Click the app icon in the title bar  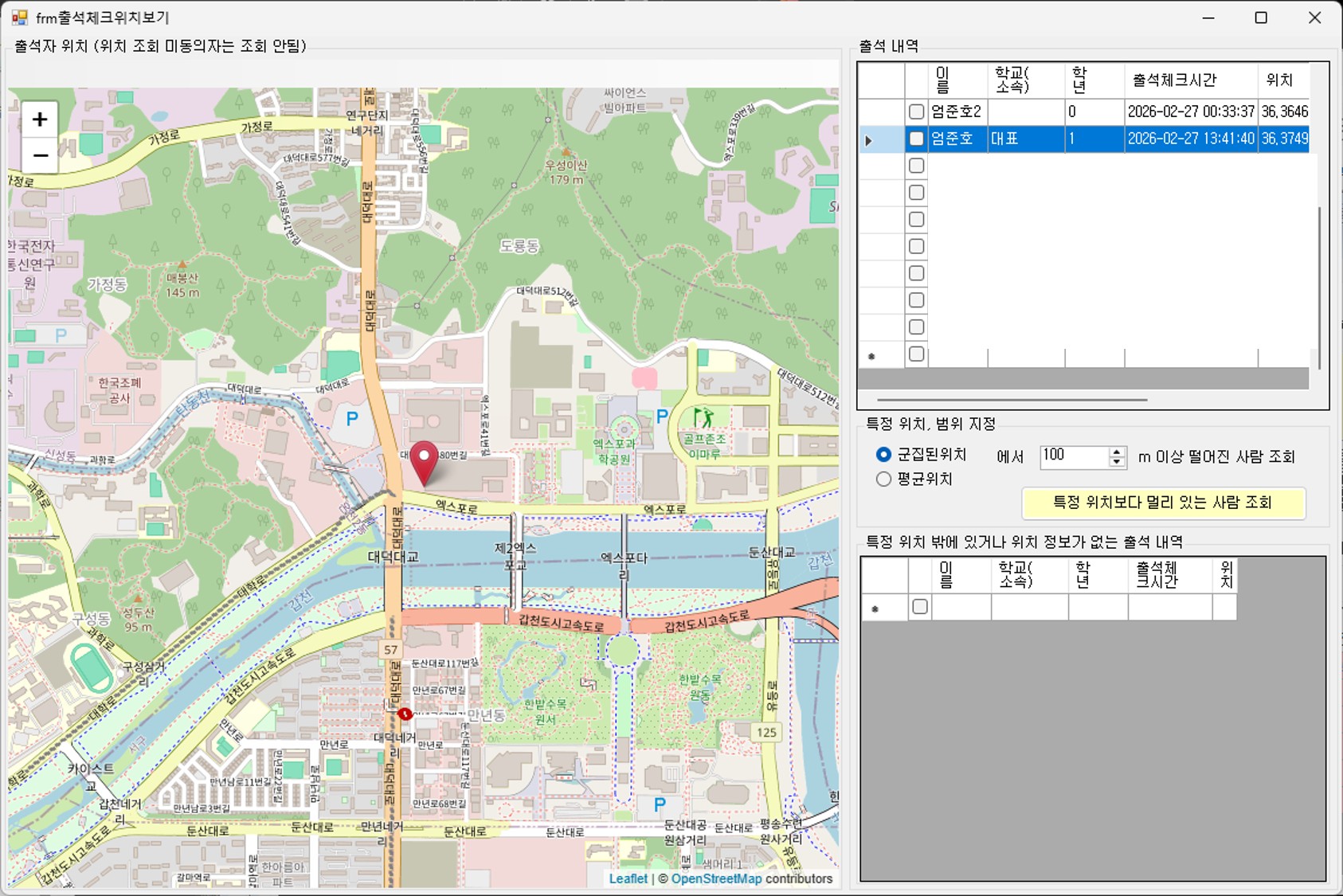19,18
